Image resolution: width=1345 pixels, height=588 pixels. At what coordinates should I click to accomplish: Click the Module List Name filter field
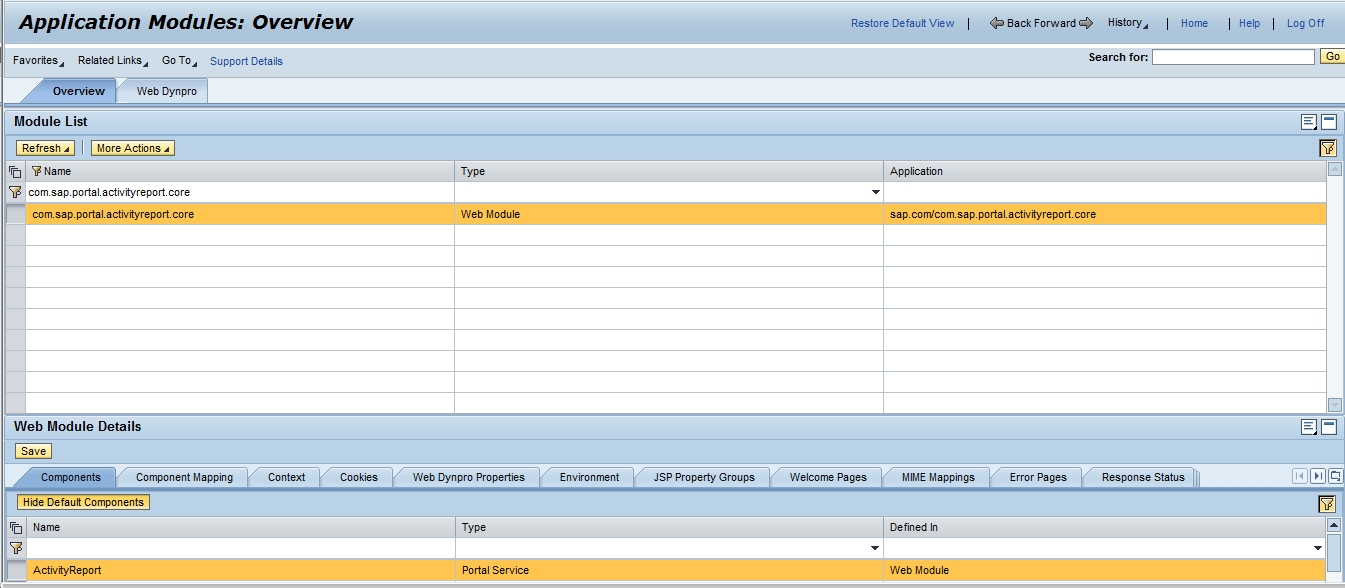tap(240, 192)
